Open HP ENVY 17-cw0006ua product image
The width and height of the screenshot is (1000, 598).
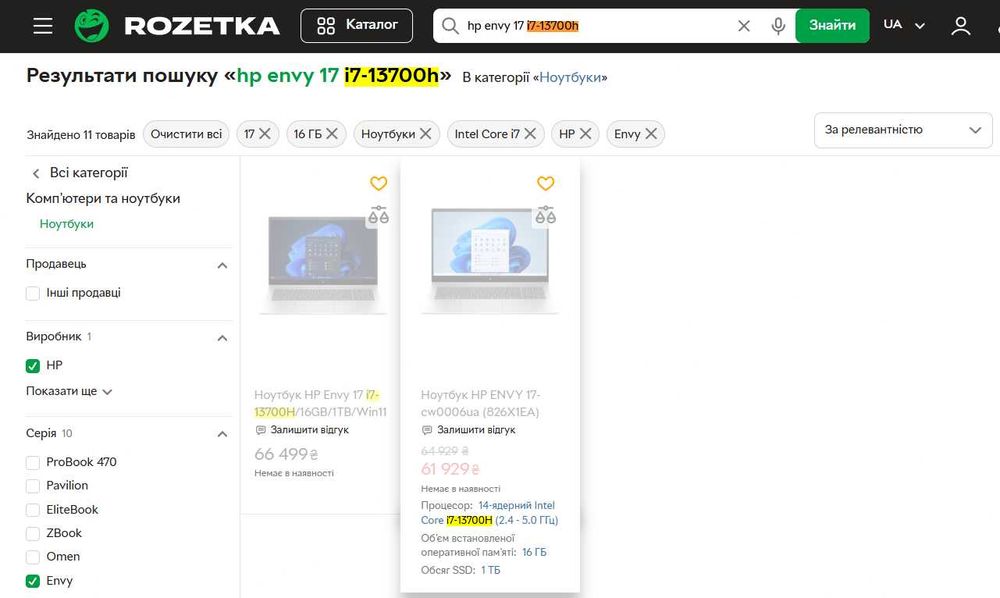pos(490,261)
